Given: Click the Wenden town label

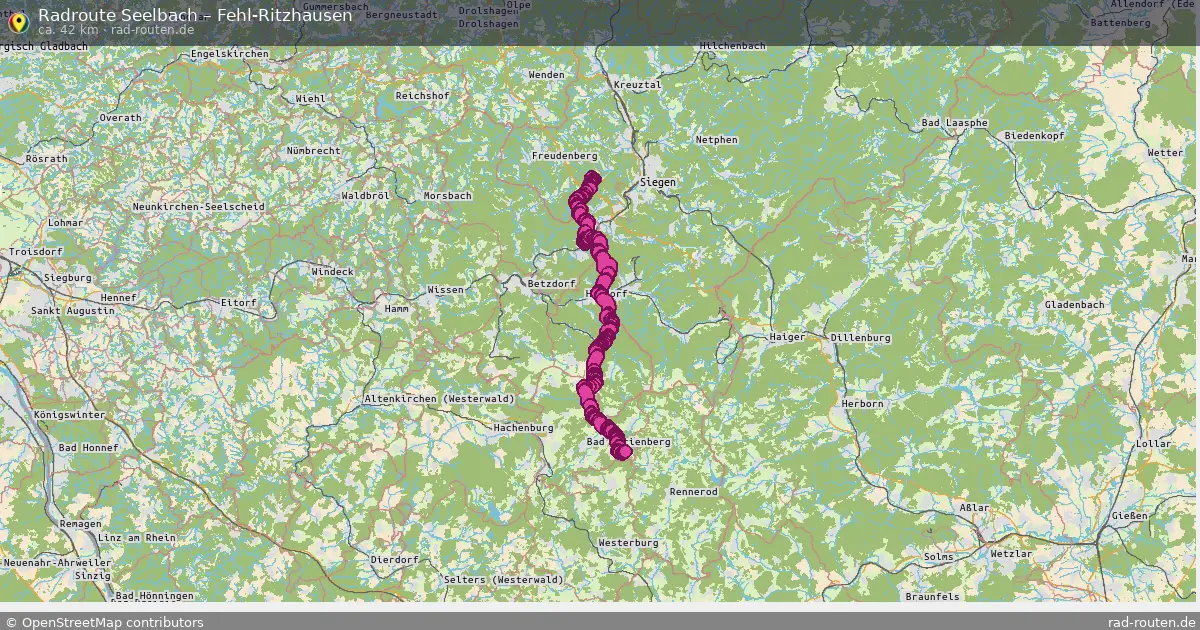Looking at the screenshot, I should tap(547, 75).
